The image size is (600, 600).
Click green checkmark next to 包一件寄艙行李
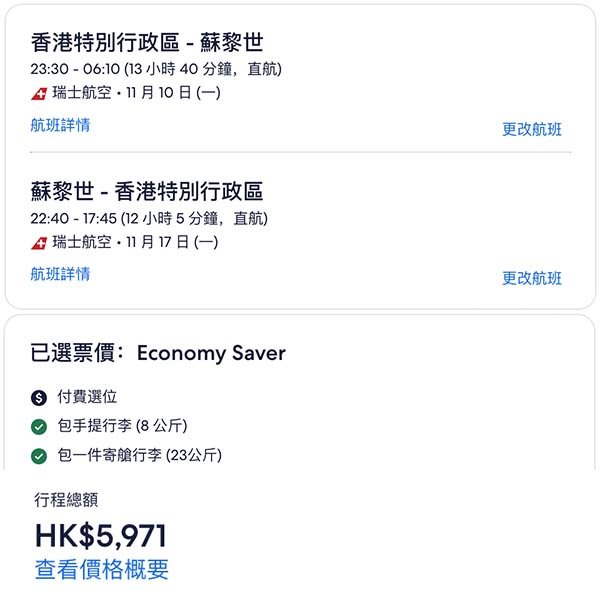tap(39, 456)
